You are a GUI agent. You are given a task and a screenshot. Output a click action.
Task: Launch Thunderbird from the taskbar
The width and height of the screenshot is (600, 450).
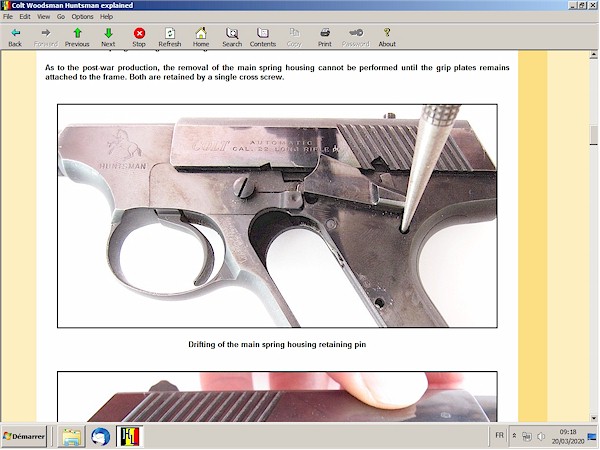[101, 437]
